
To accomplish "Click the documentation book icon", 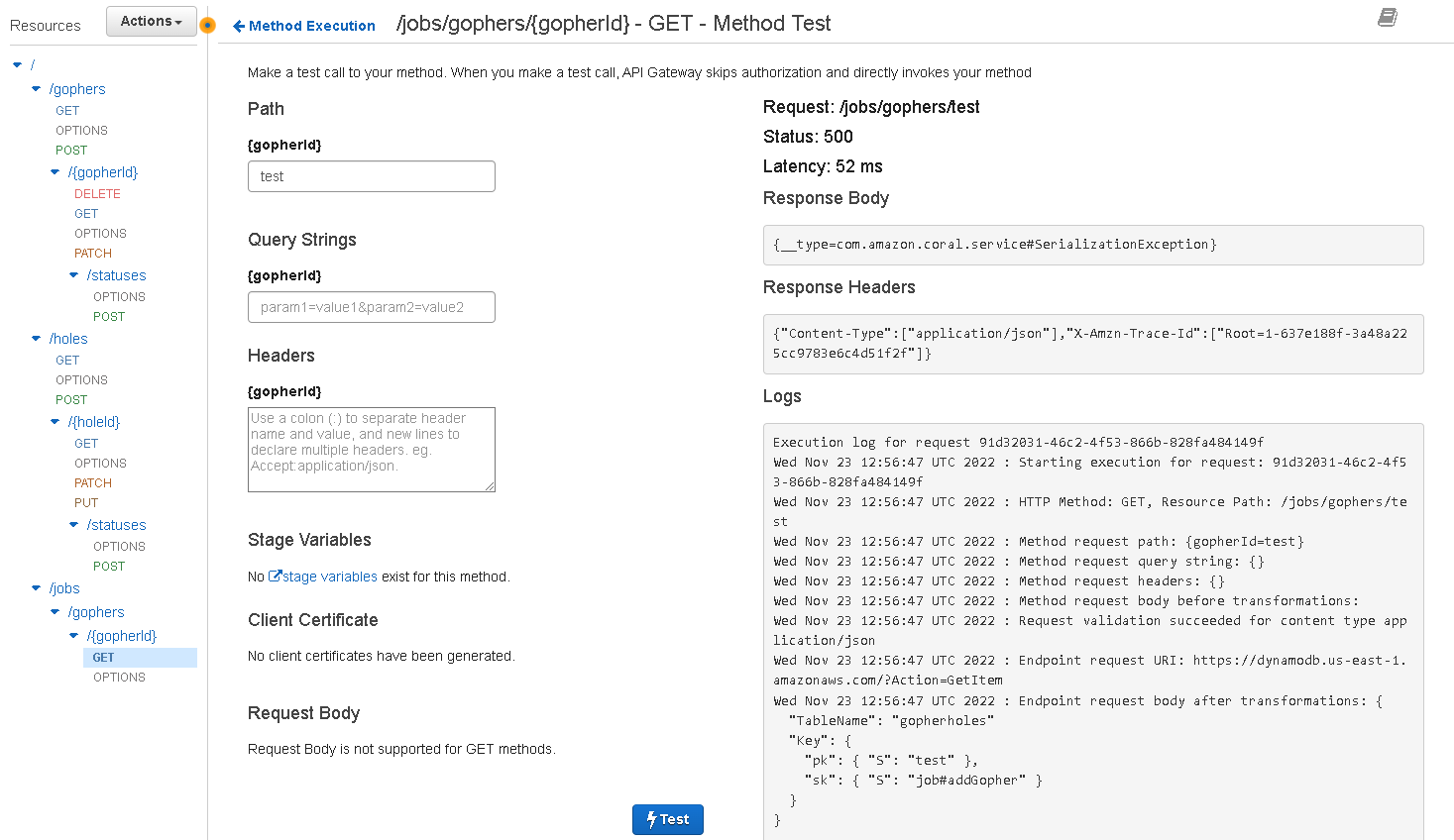I will [x=1388, y=17].
